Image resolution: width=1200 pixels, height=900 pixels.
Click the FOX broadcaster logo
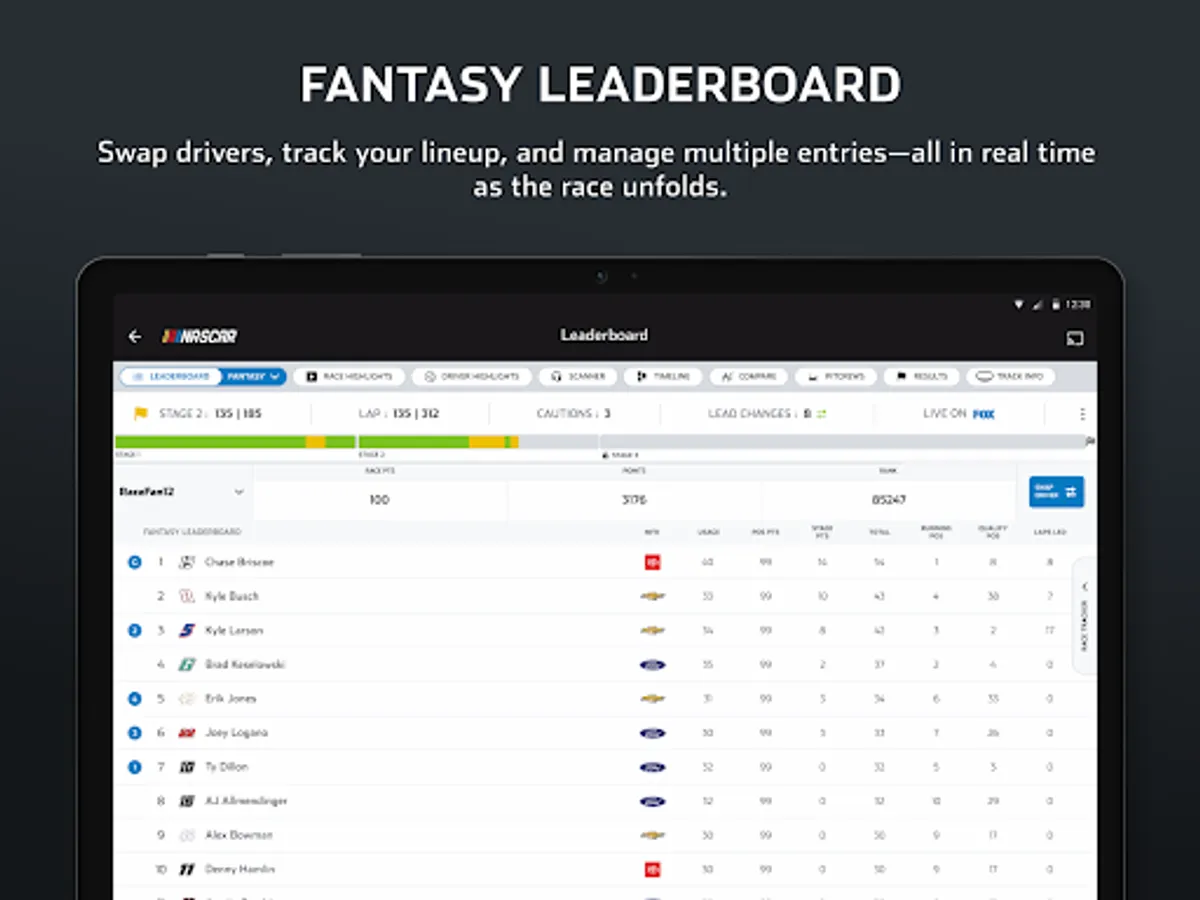coord(984,414)
